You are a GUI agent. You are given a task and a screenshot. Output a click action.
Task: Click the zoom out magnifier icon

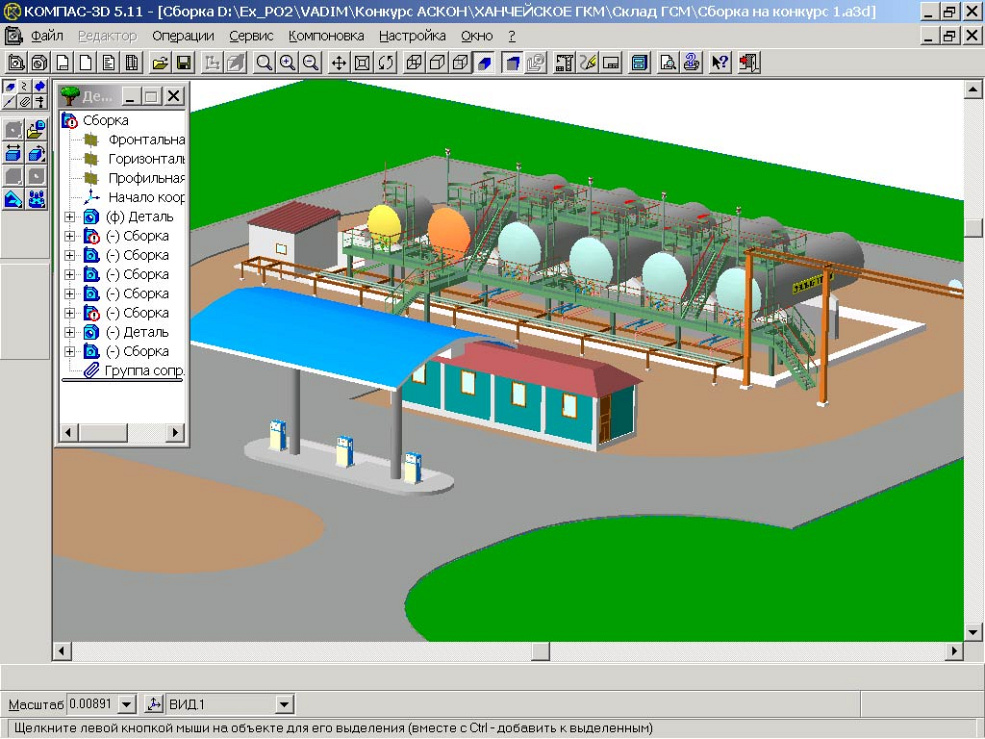pyautogui.click(x=311, y=63)
